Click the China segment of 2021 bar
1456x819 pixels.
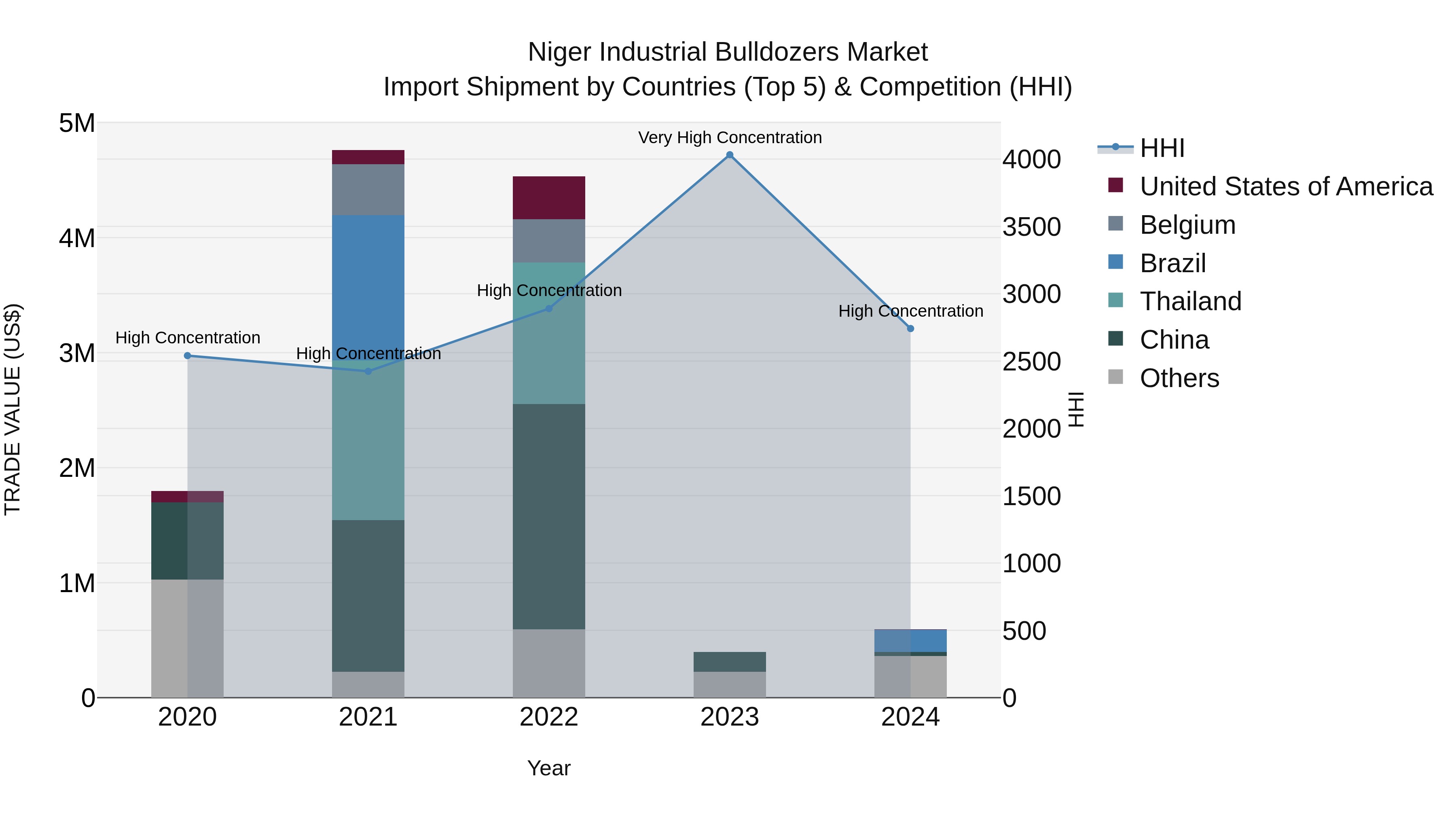368,596
